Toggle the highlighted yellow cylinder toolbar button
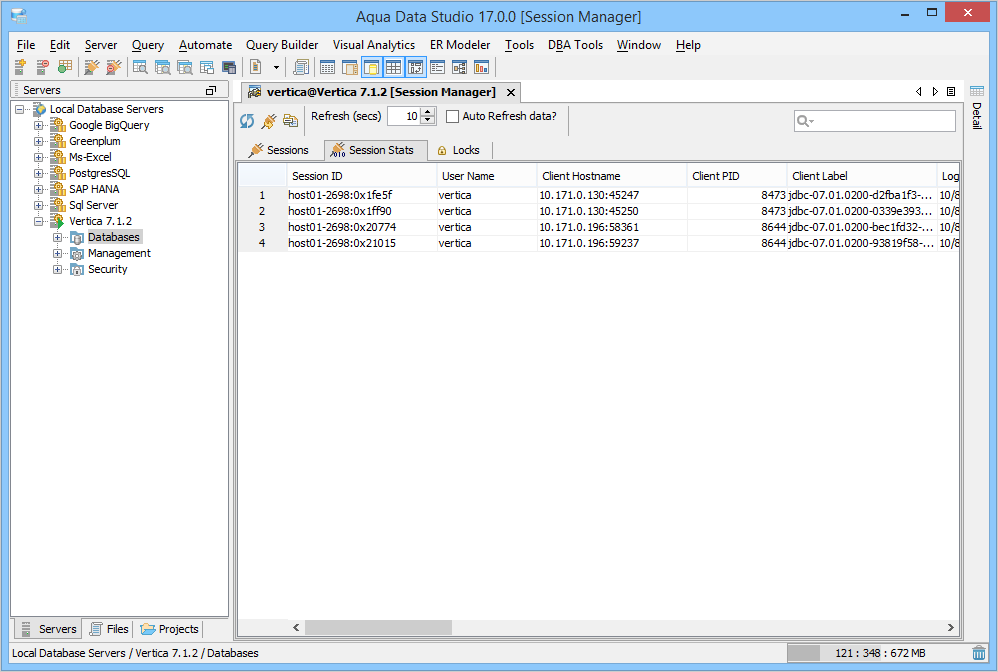The image size is (998, 672). [372, 67]
